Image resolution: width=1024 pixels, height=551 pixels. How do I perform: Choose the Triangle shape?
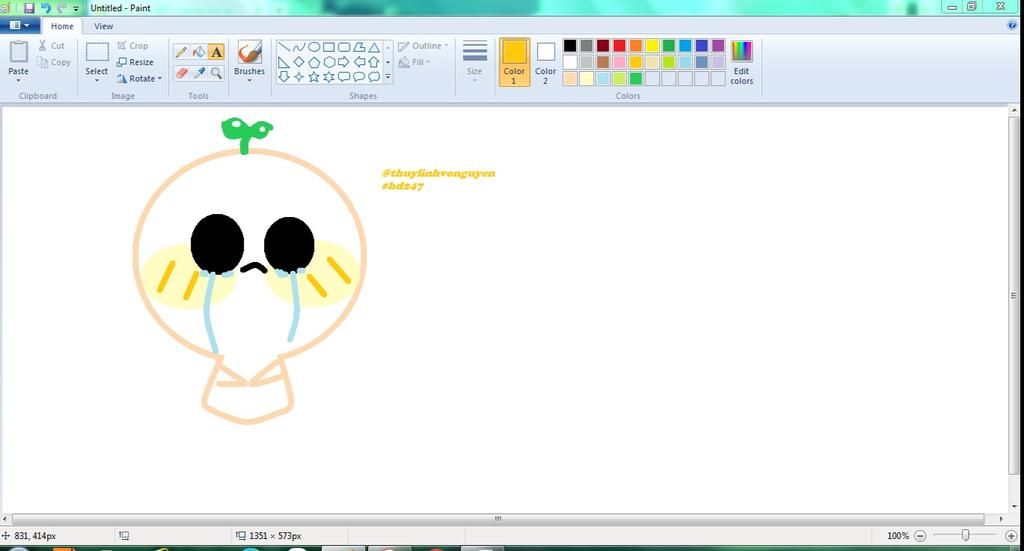click(374, 47)
